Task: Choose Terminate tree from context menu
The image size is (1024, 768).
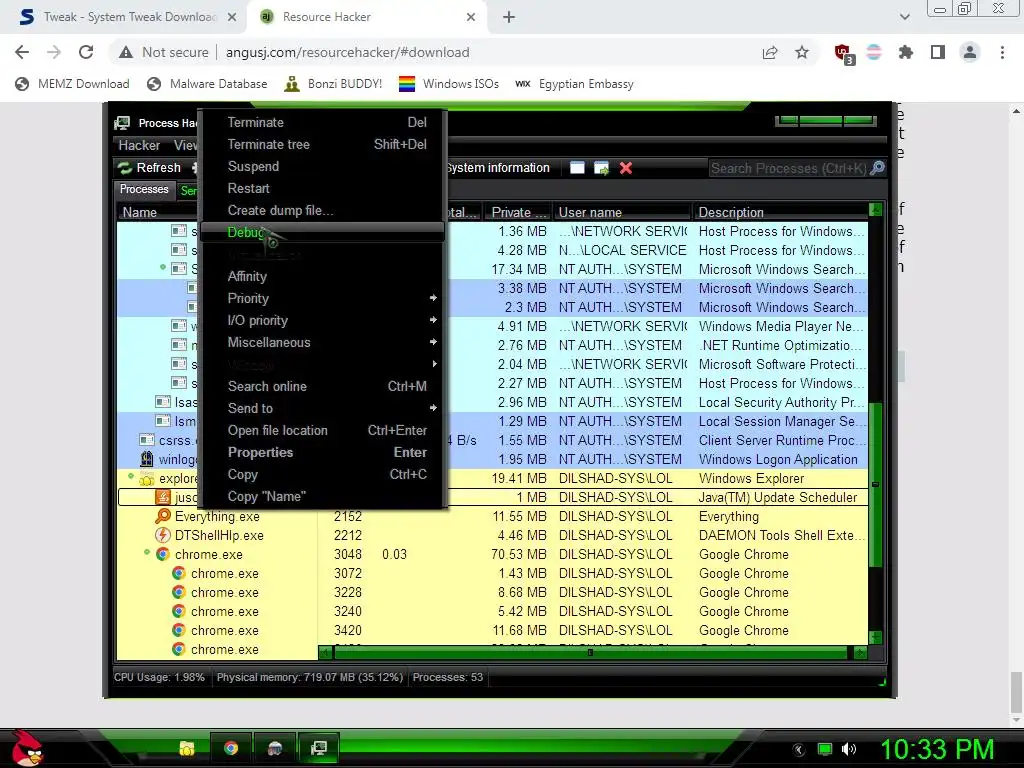Action: (x=324, y=144)
